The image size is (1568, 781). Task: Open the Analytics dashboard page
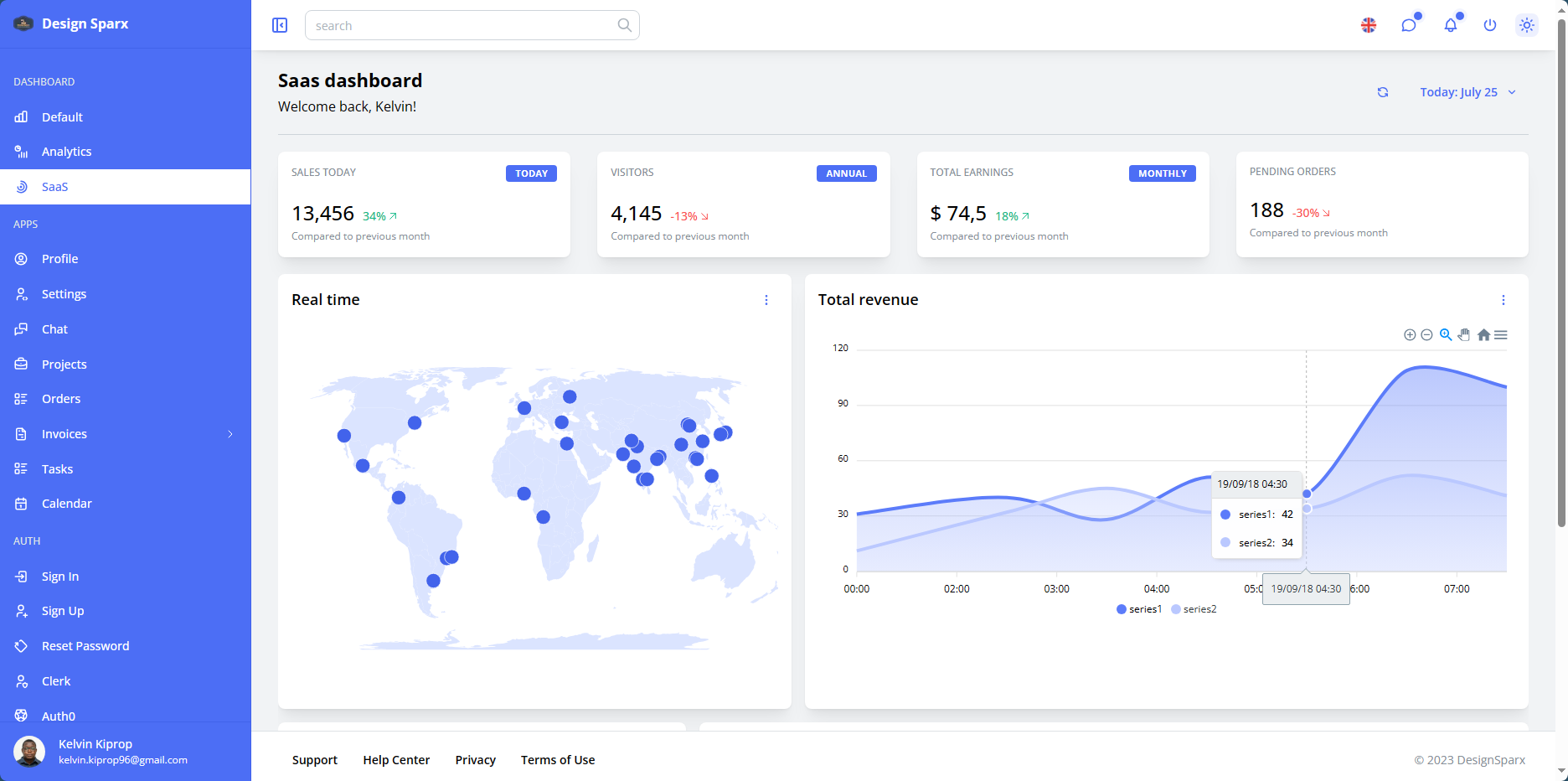coord(66,152)
